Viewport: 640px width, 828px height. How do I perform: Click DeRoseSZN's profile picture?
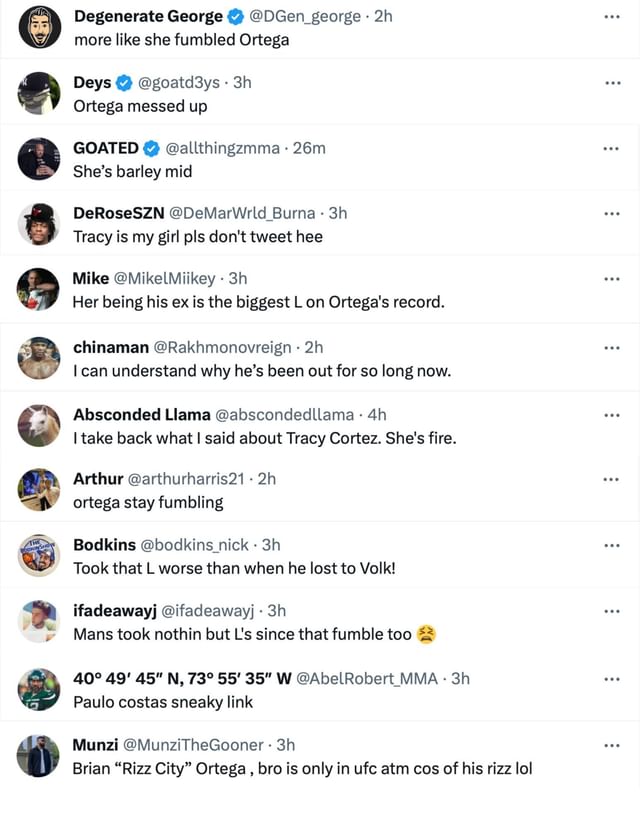38,224
